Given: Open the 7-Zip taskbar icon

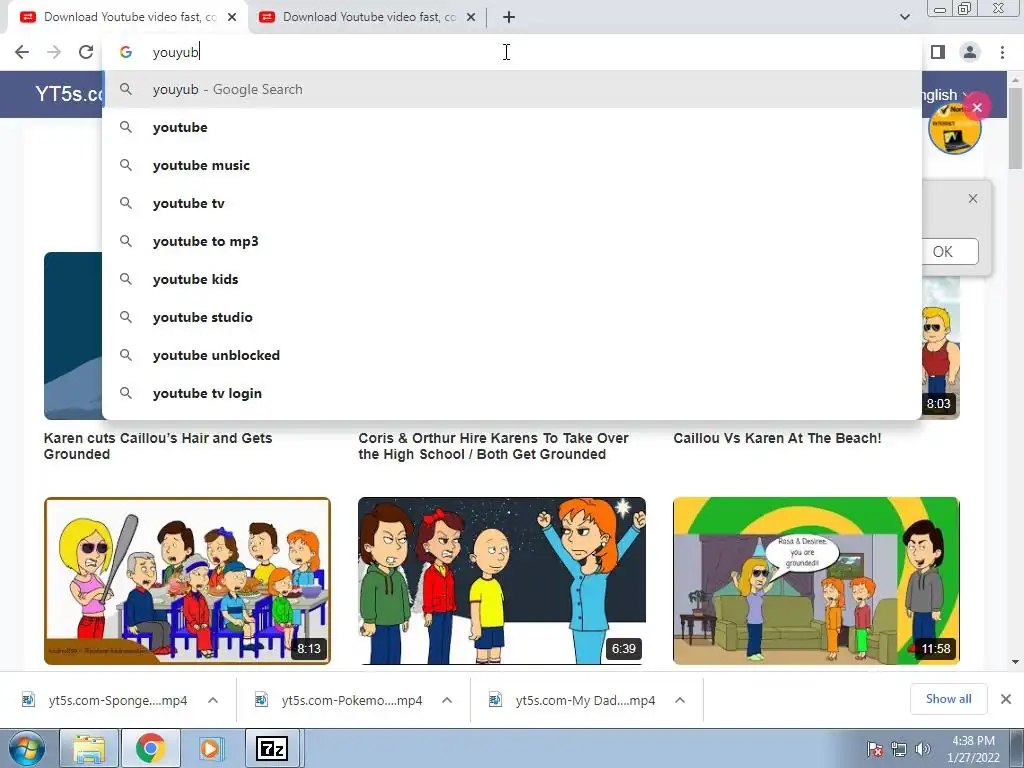Looking at the screenshot, I should 272,748.
